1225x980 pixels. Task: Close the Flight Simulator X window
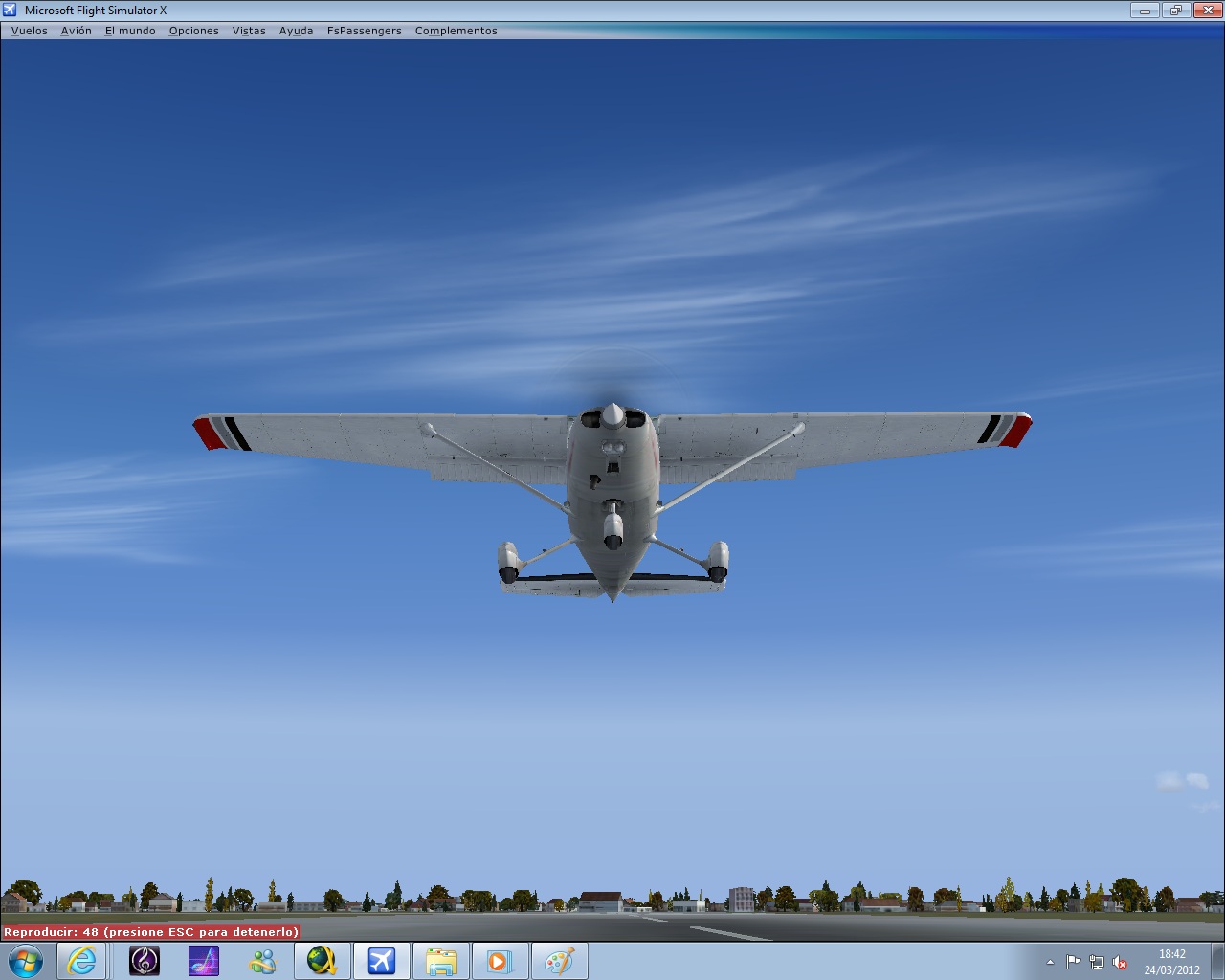pyautogui.click(x=1206, y=11)
